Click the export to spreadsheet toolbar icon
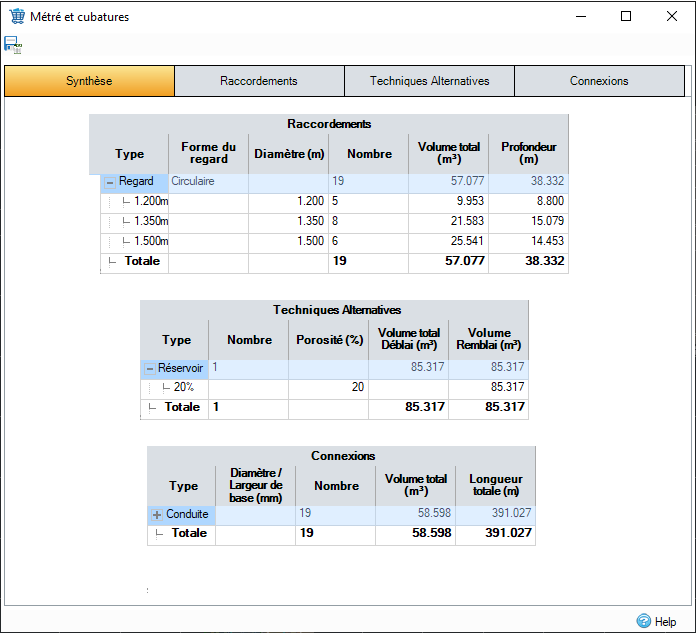This screenshot has height=633, width=697. tap(13, 45)
